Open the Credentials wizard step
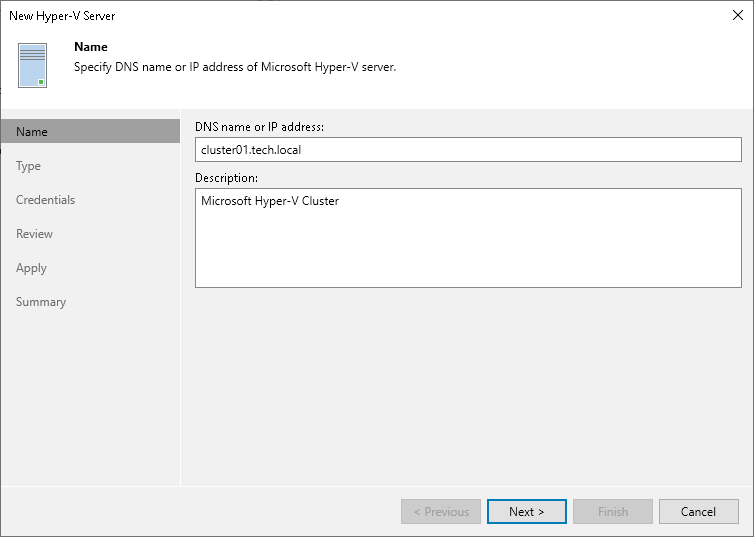The image size is (754, 537). (45, 200)
